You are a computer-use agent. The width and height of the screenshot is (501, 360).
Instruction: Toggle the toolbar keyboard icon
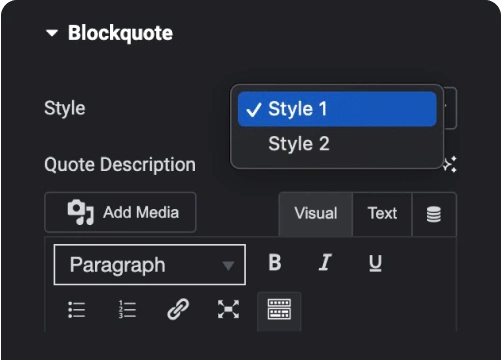[279, 310]
